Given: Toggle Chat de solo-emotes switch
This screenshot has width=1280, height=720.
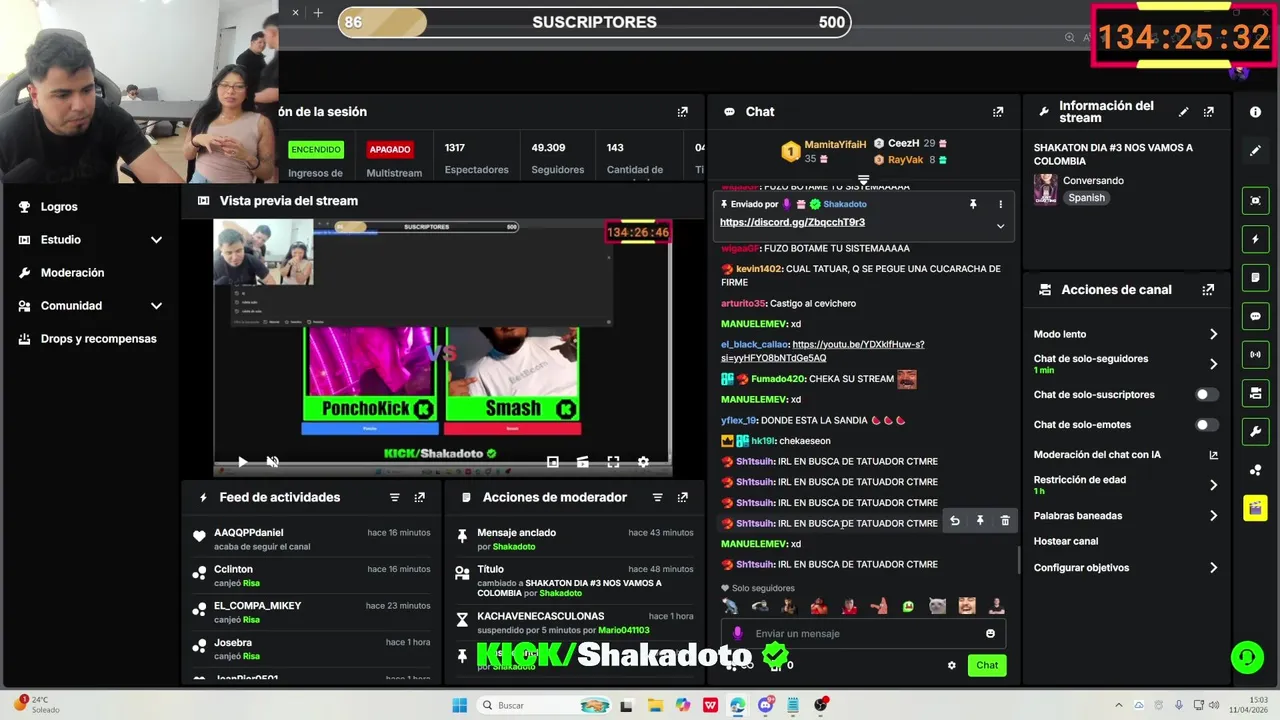Looking at the screenshot, I should [1207, 425].
